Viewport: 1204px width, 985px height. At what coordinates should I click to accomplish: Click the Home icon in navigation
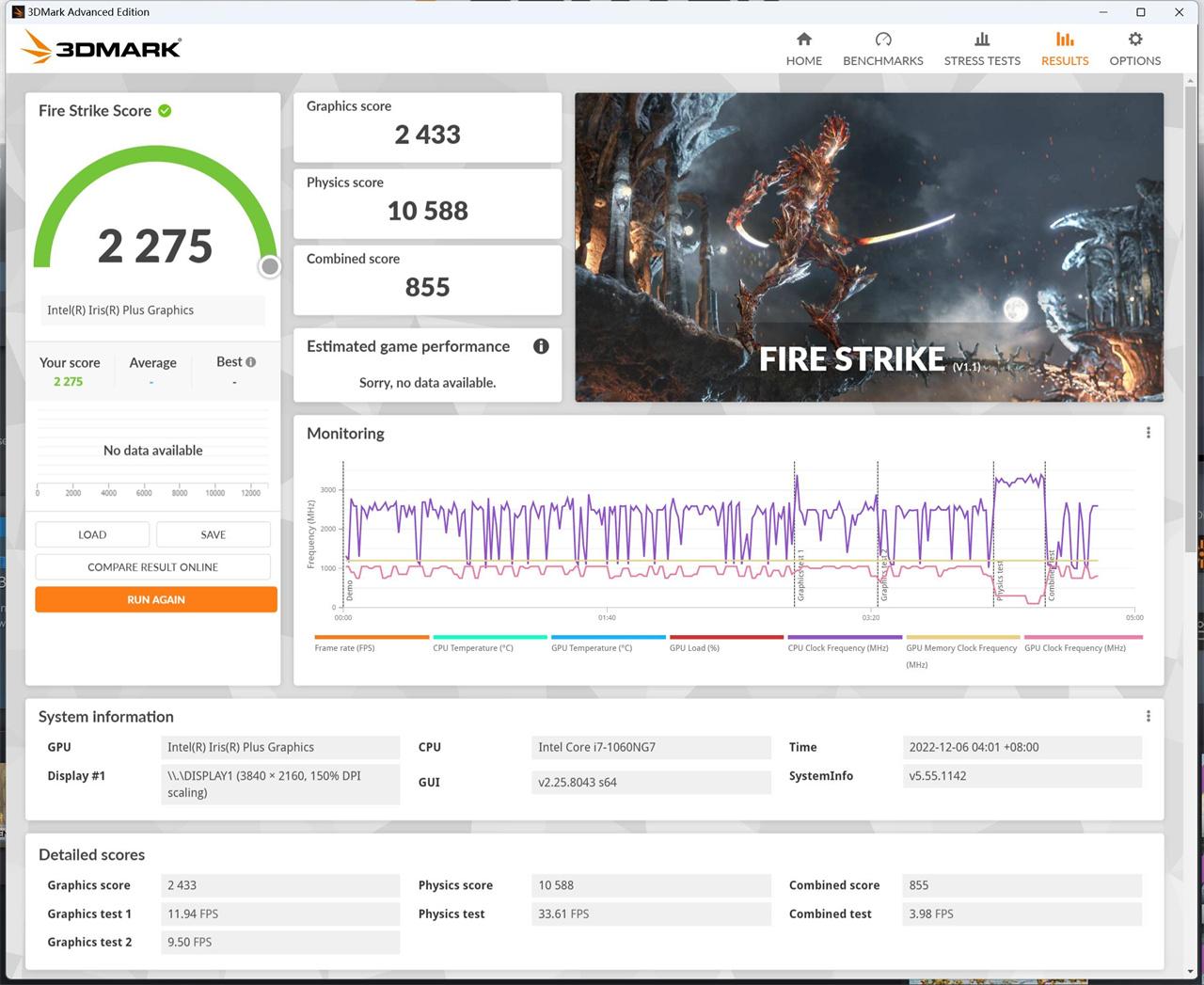pyautogui.click(x=803, y=40)
